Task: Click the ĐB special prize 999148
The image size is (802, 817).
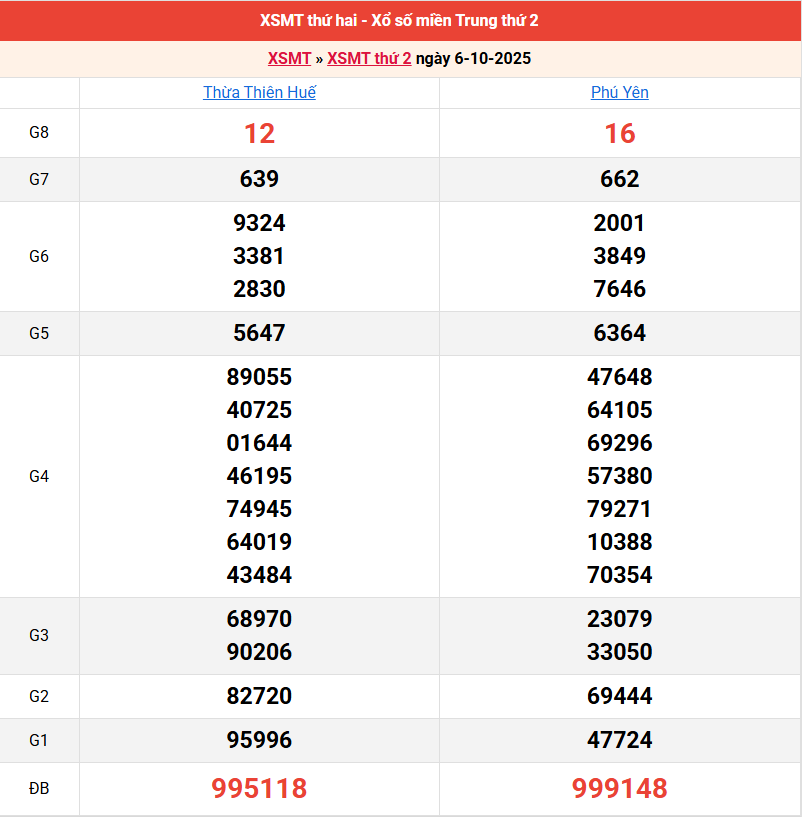Action: (620, 789)
